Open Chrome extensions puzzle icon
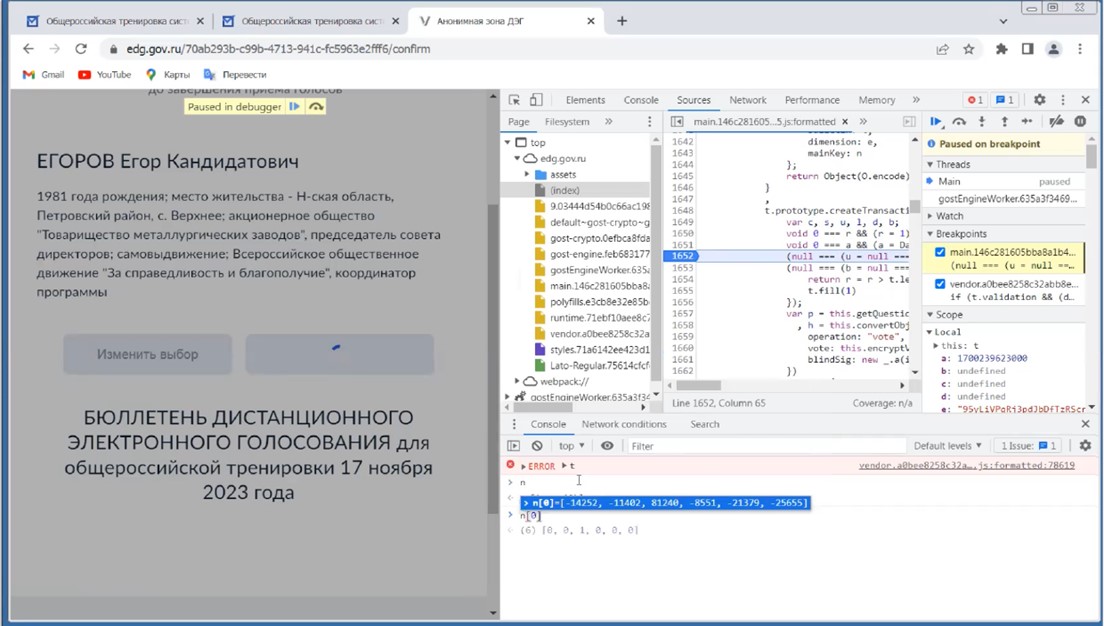Viewport: 1104px width, 626px height. [x=1001, y=49]
